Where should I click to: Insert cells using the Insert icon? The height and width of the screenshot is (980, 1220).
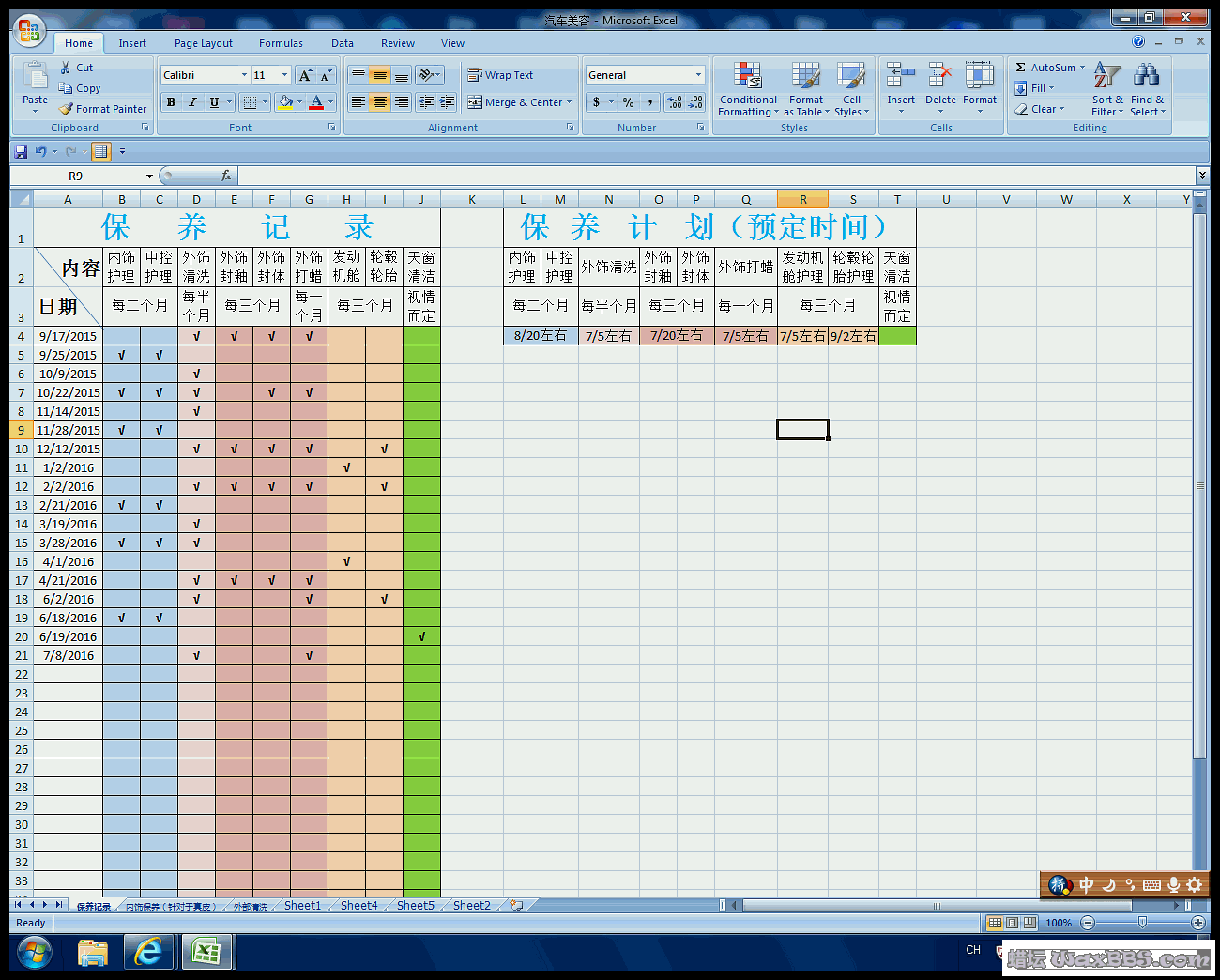[901, 77]
